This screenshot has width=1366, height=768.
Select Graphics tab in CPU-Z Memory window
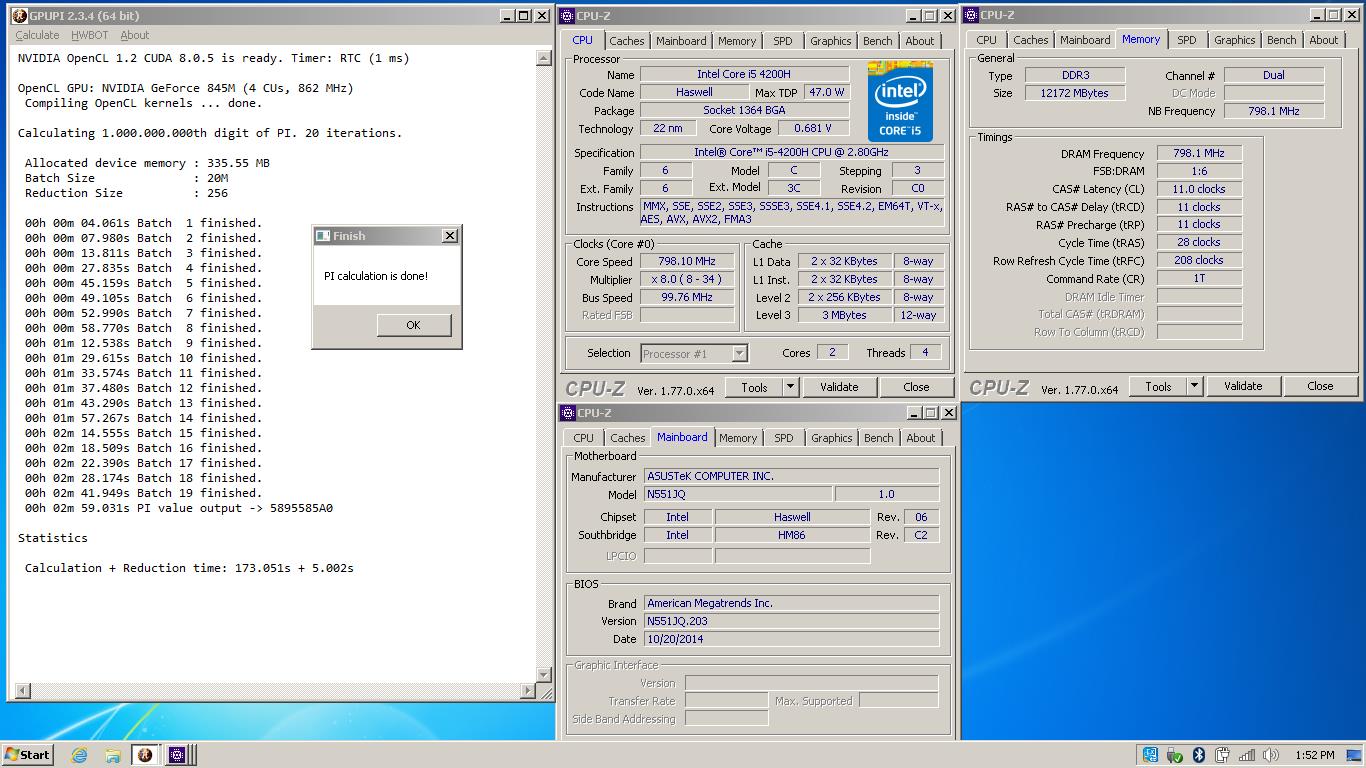tap(1235, 40)
